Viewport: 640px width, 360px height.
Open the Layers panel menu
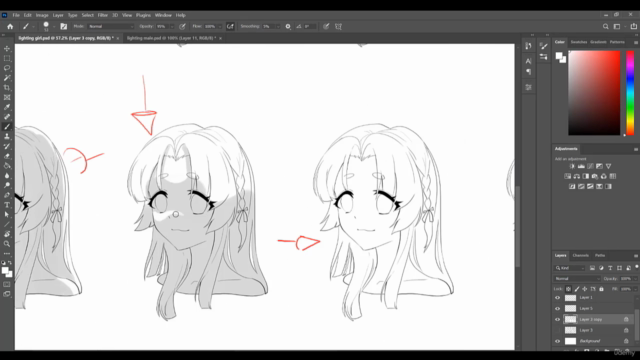(636, 256)
